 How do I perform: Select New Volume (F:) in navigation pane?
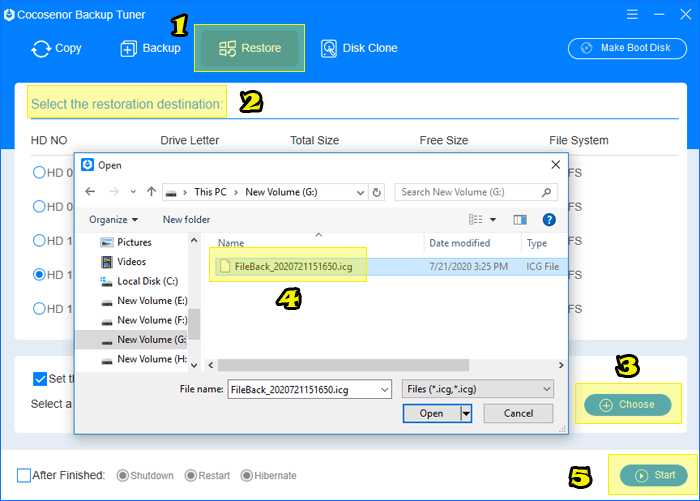pyautogui.click(x=144, y=320)
